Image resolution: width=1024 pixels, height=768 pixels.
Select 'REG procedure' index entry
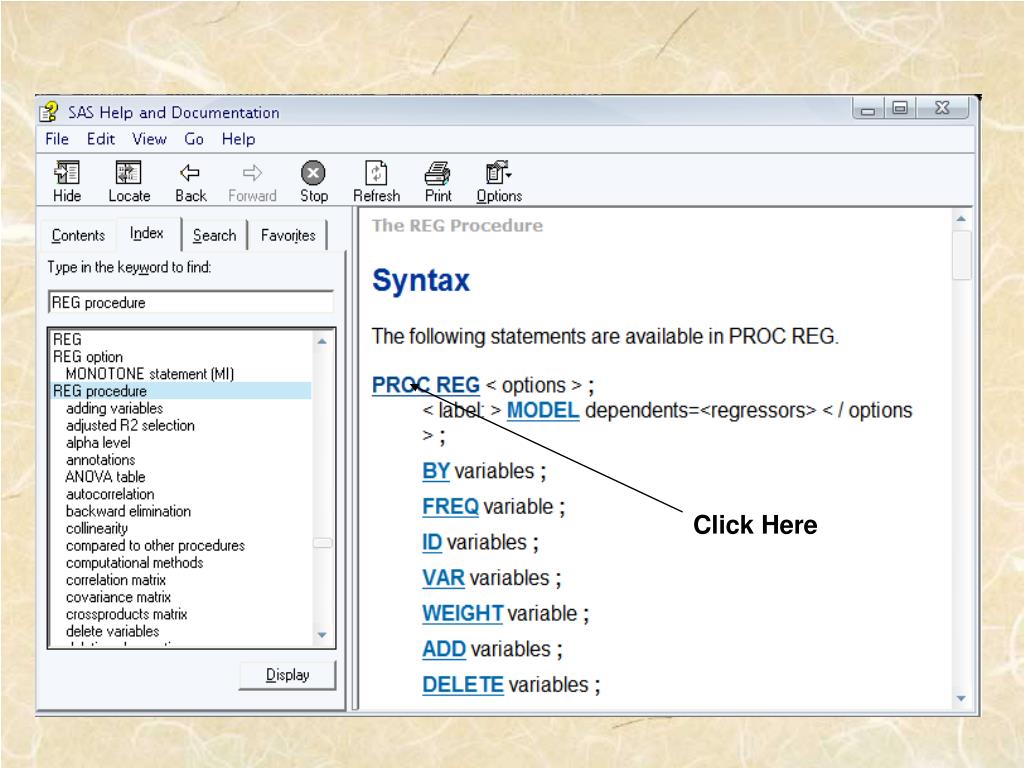pyautogui.click(x=181, y=391)
